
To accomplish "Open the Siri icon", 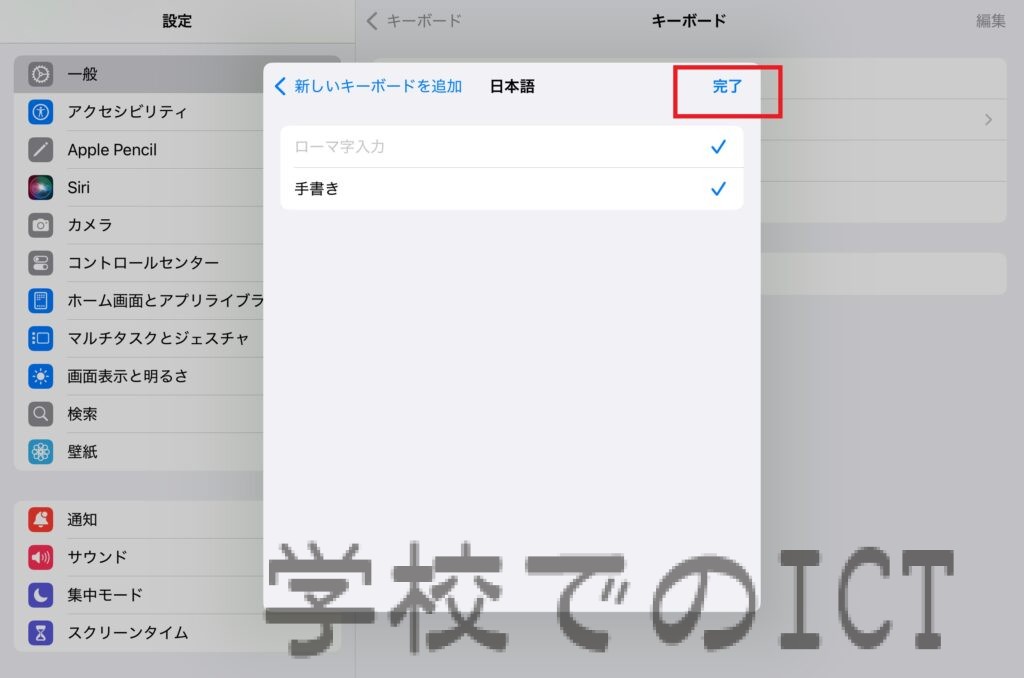I will [x=40, y=187].
